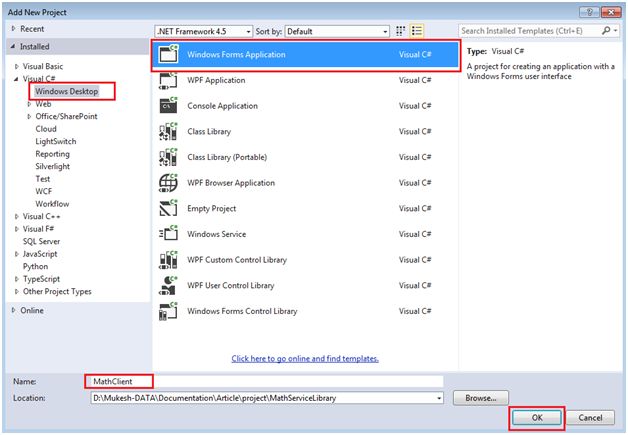Click the Class Library template icon
This screenshot has width=628, height=435.
coord(168,131)
